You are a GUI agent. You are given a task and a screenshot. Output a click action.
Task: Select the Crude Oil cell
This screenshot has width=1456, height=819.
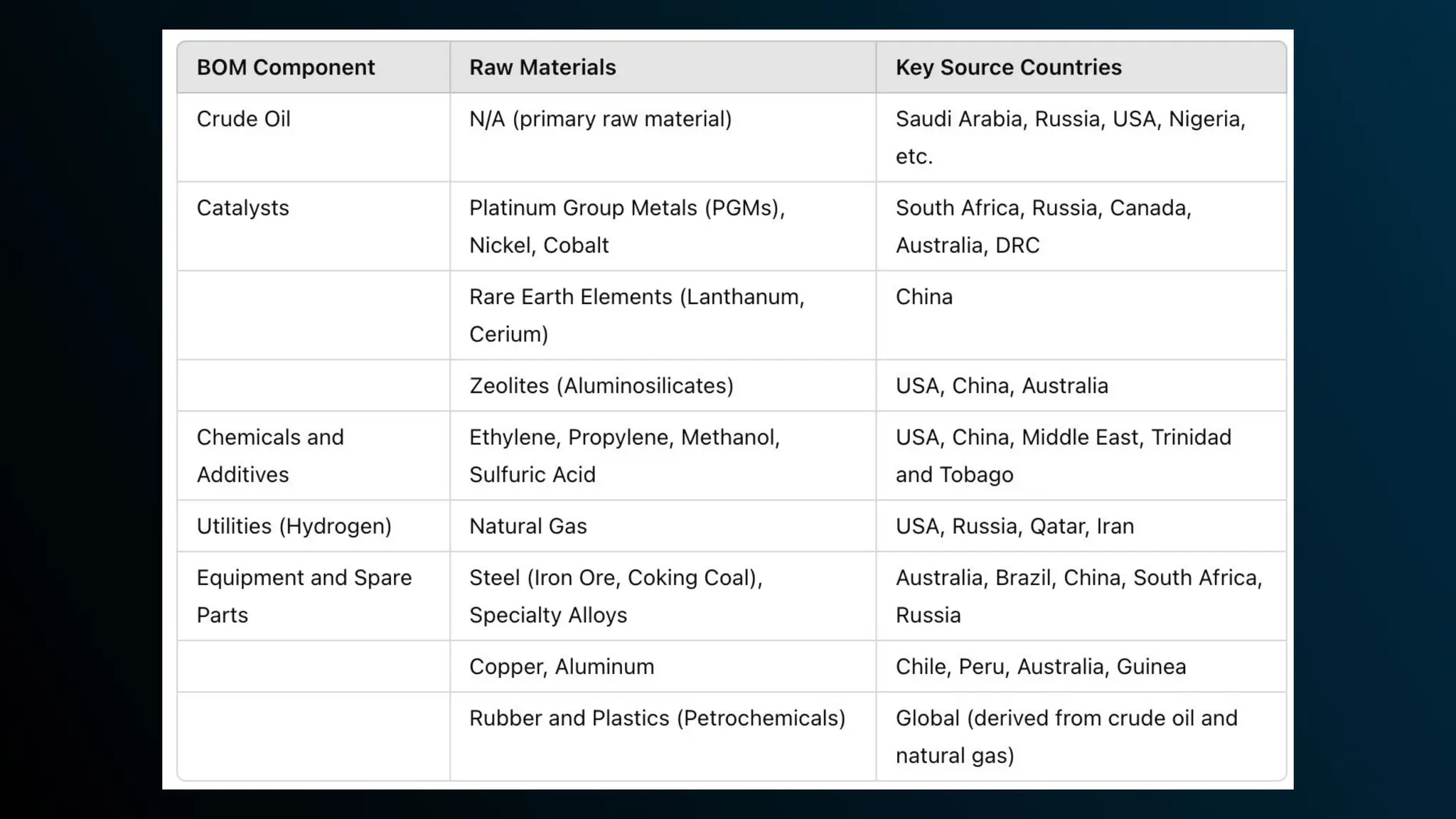243,119
